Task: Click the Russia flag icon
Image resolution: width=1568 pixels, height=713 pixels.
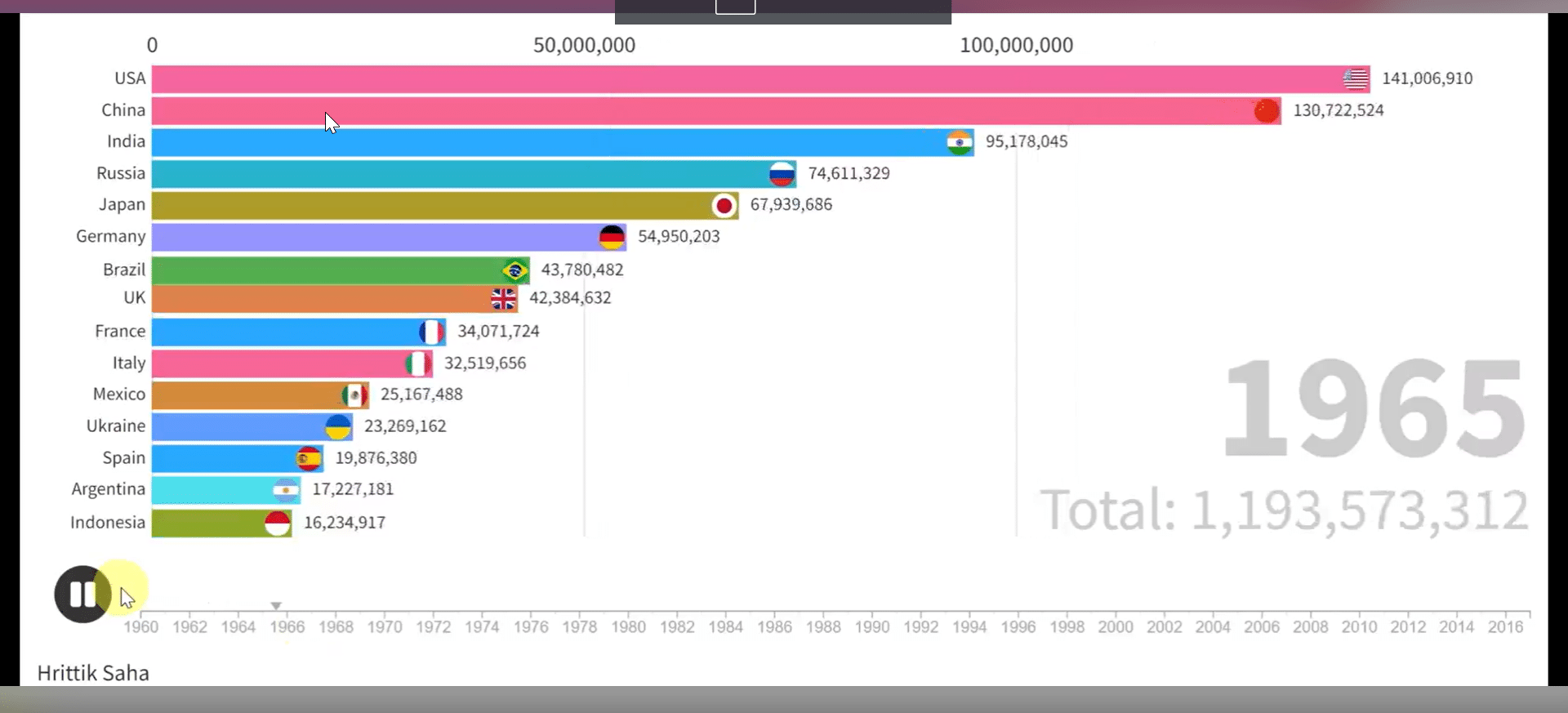Action: point(782,173)
